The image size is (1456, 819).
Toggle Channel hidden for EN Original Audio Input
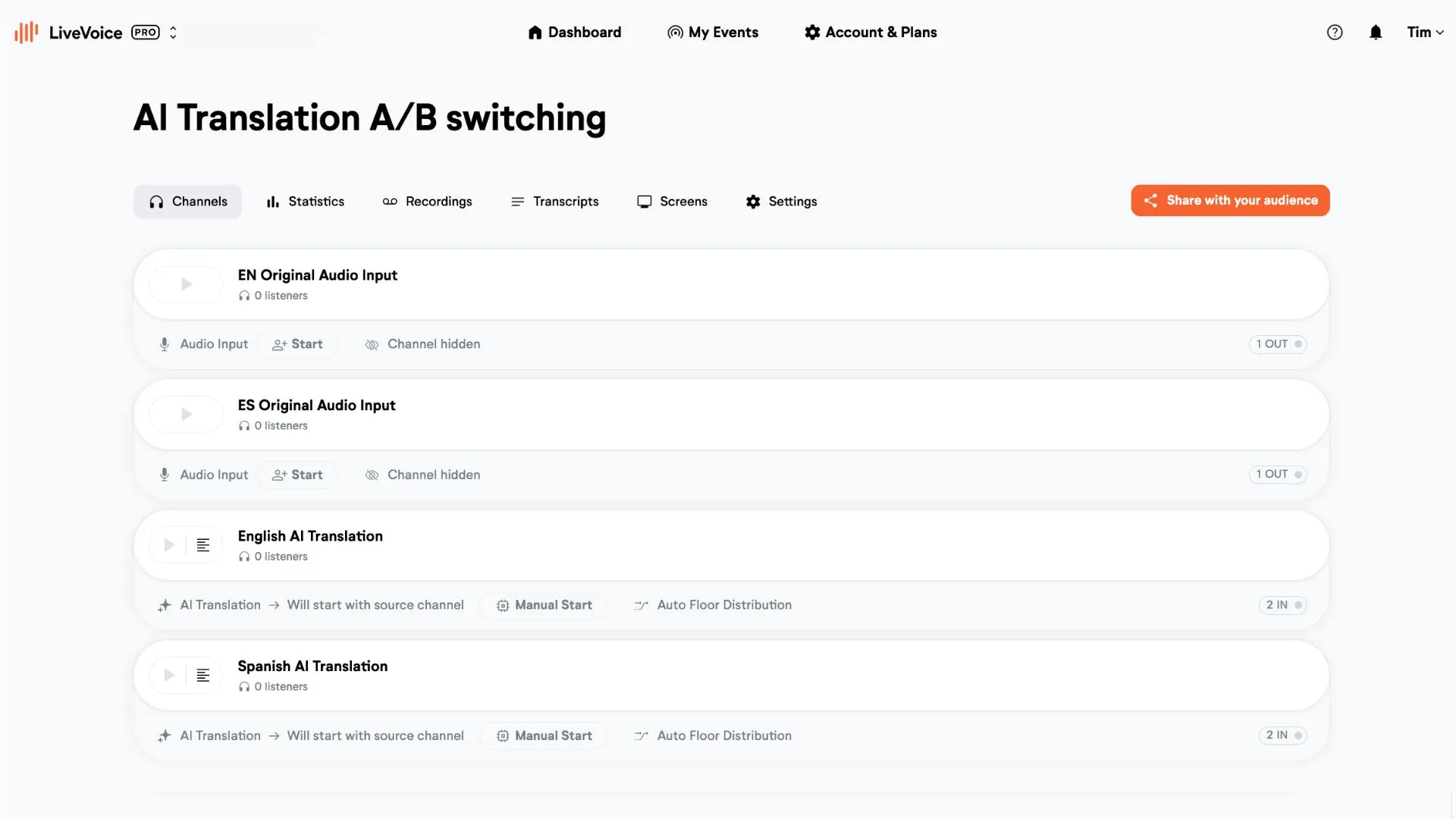[422, 344]
